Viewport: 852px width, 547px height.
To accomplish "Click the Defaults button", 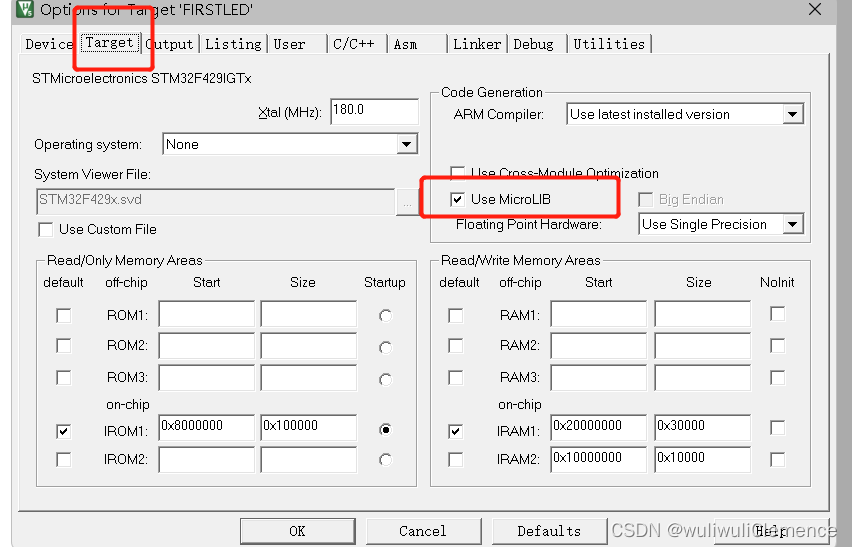I will coord(549,531).
